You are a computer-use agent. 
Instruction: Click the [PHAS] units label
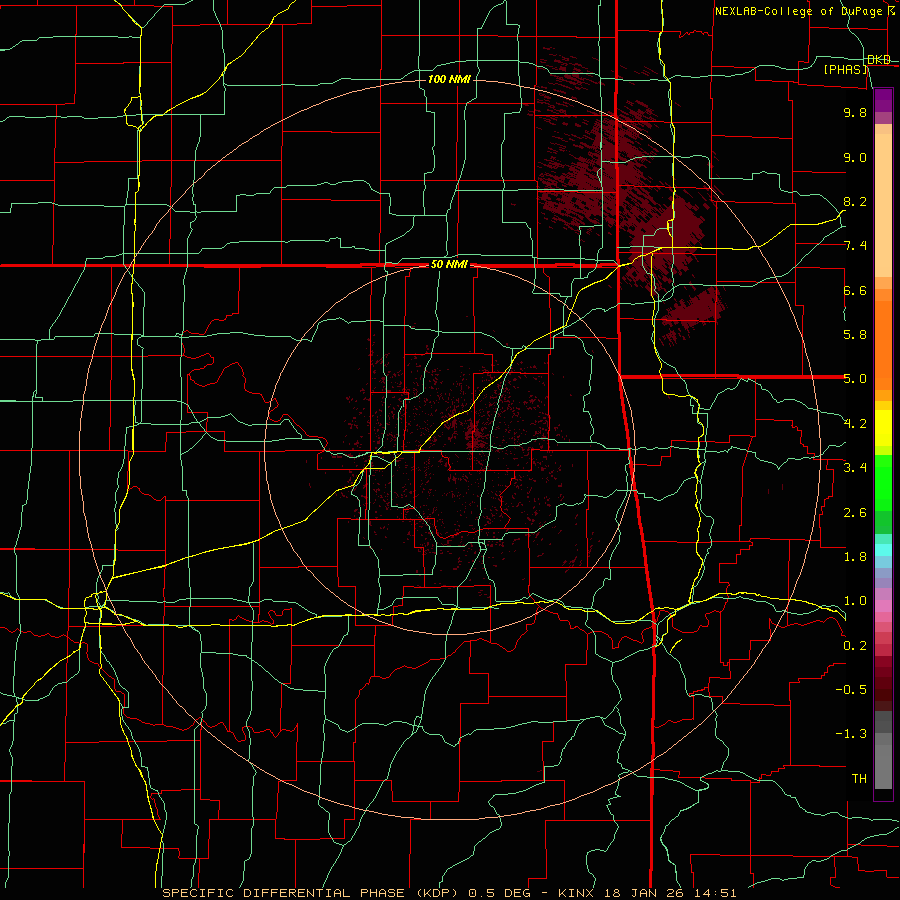[845, 69]
